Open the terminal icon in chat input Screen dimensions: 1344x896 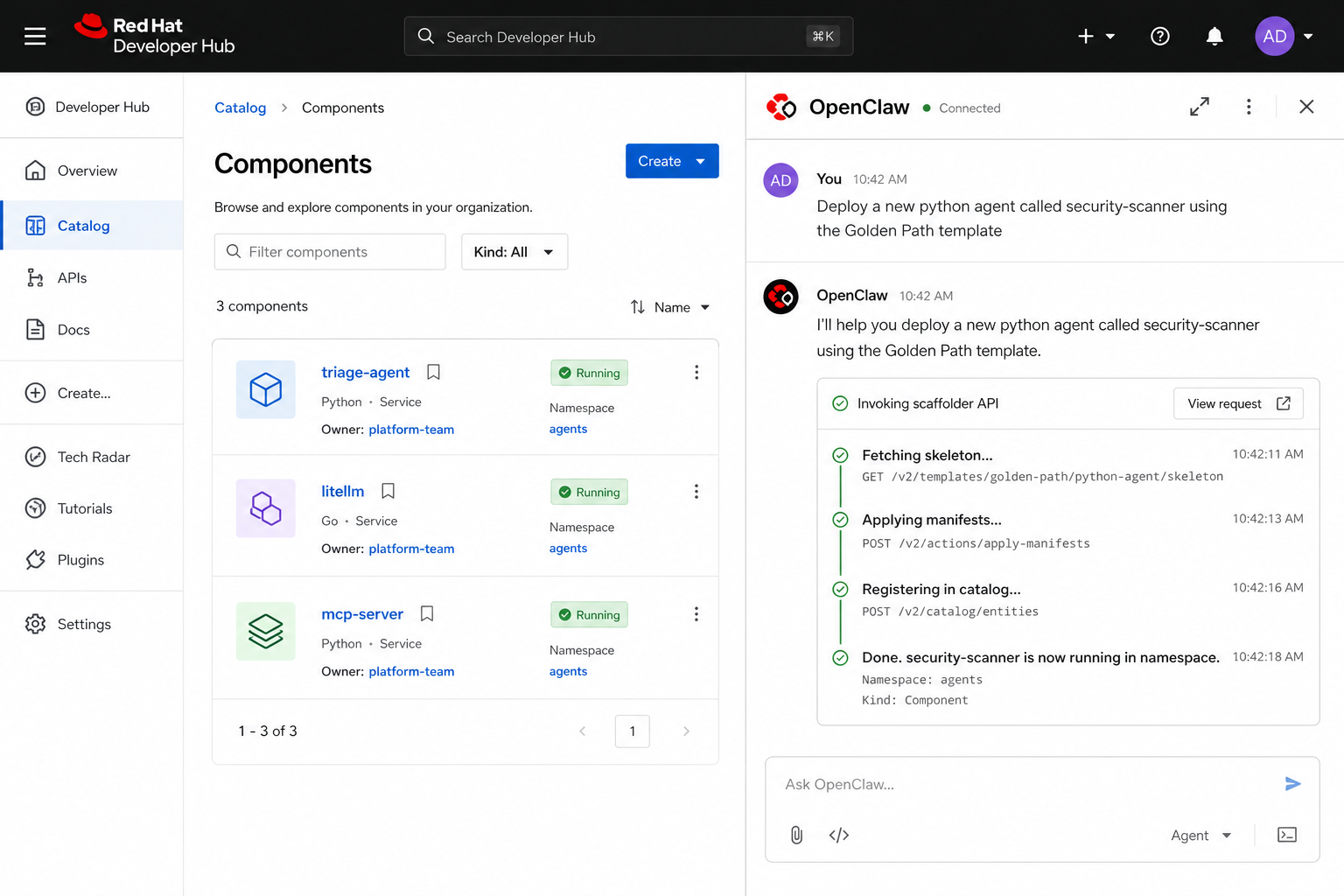[x=1287, y=835]
